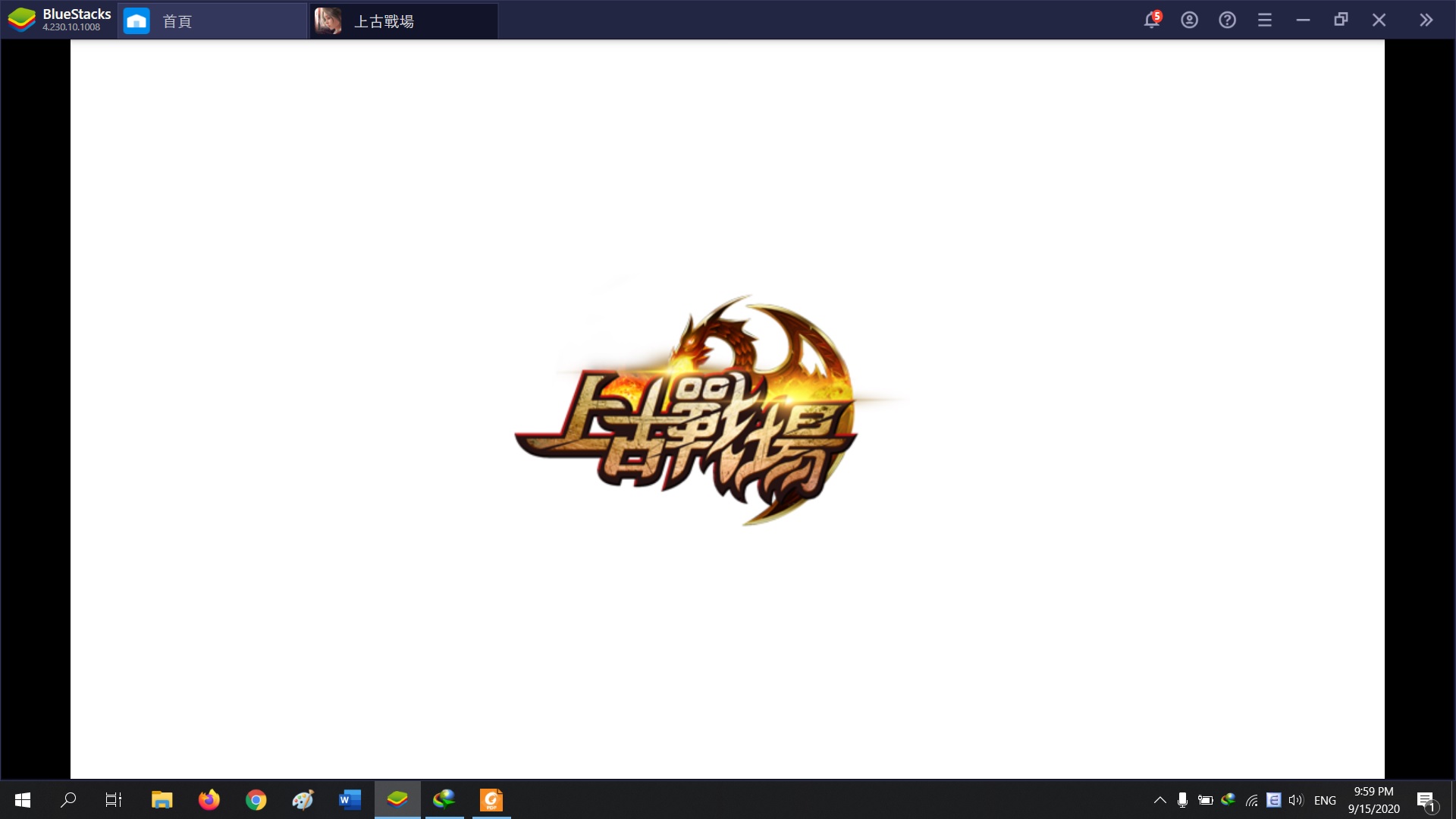Select the BlueStacks taskbar button
Image resolution: width=1456 pixels, height=819 pixels.
click(397, 799)
